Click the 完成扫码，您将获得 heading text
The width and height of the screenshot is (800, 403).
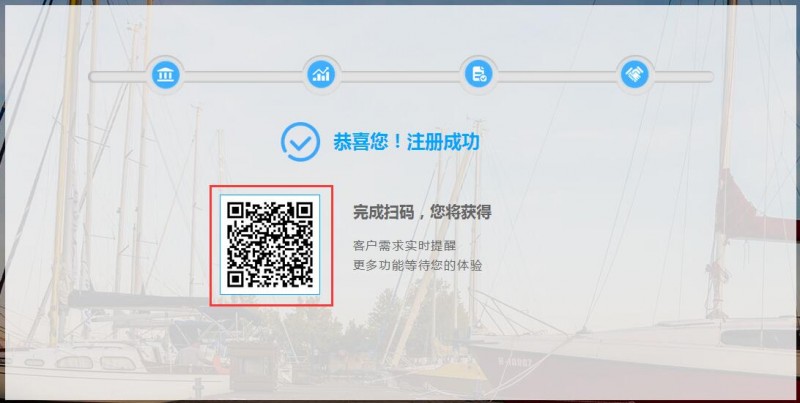[422, 212]
